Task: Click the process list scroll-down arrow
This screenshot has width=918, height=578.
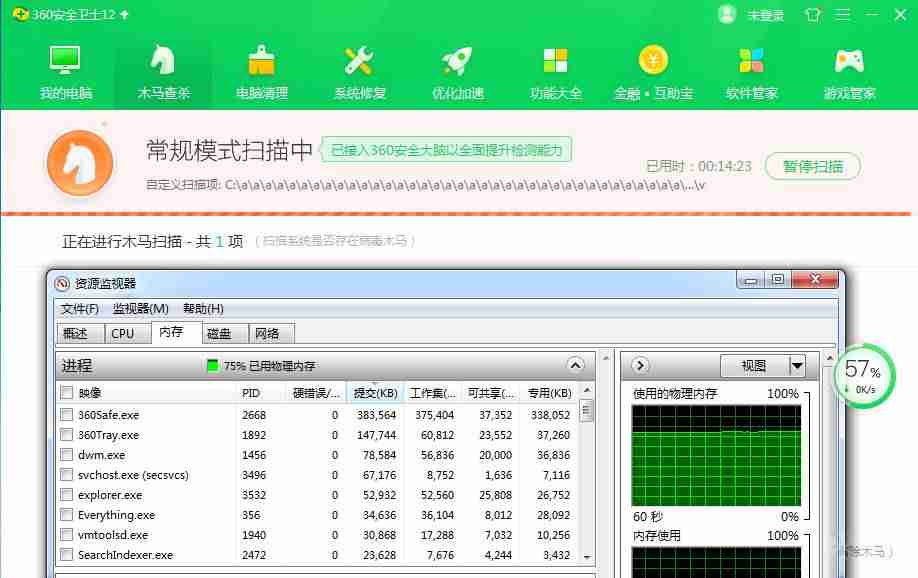Action: pos(587,557)
